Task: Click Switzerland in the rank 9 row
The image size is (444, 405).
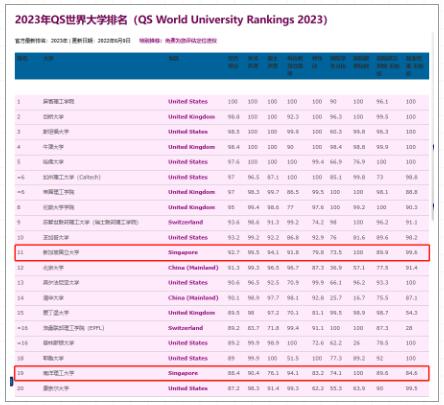Action: point(186,222)
